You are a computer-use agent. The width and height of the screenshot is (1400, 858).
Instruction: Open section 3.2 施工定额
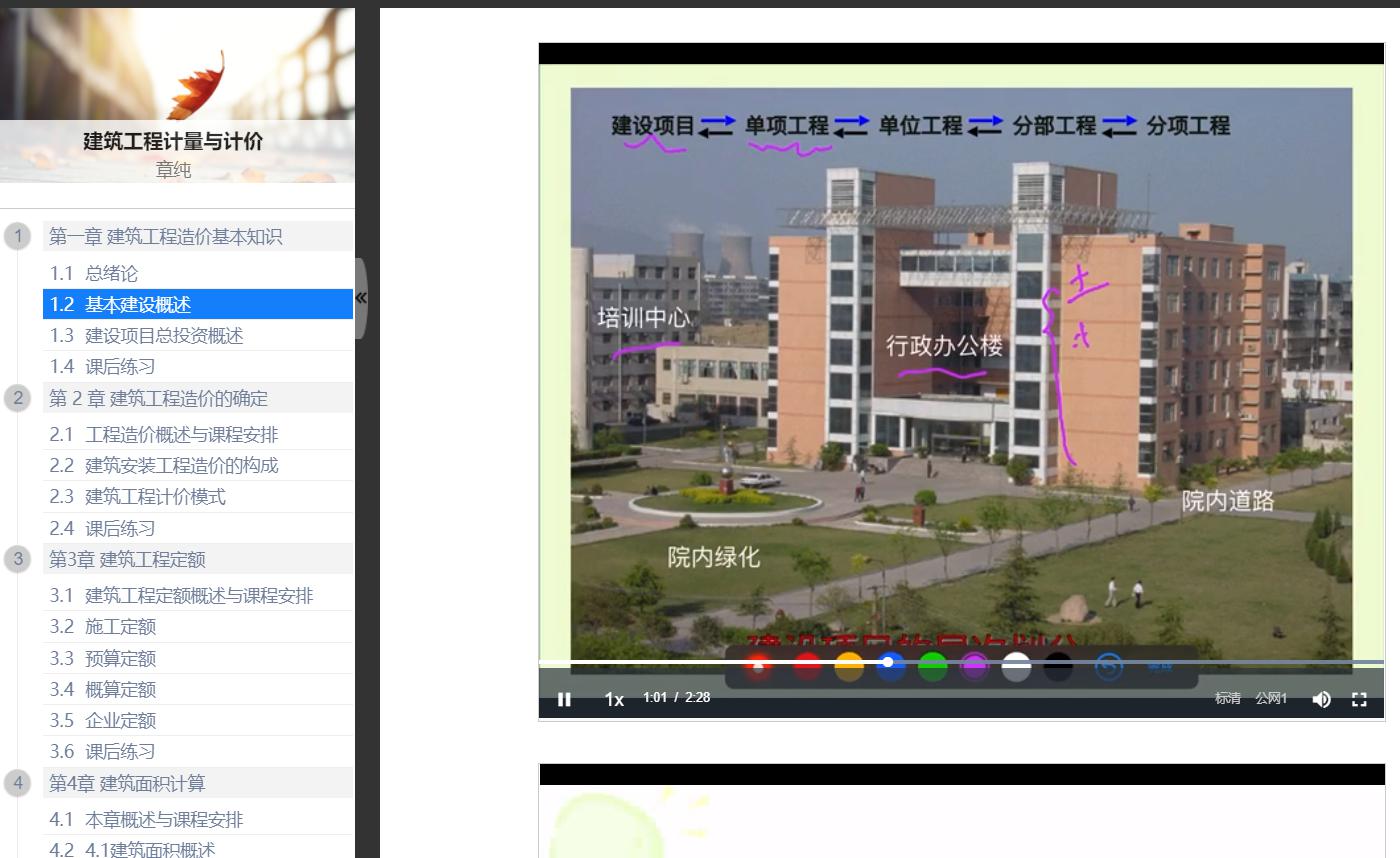click(198, 626)
